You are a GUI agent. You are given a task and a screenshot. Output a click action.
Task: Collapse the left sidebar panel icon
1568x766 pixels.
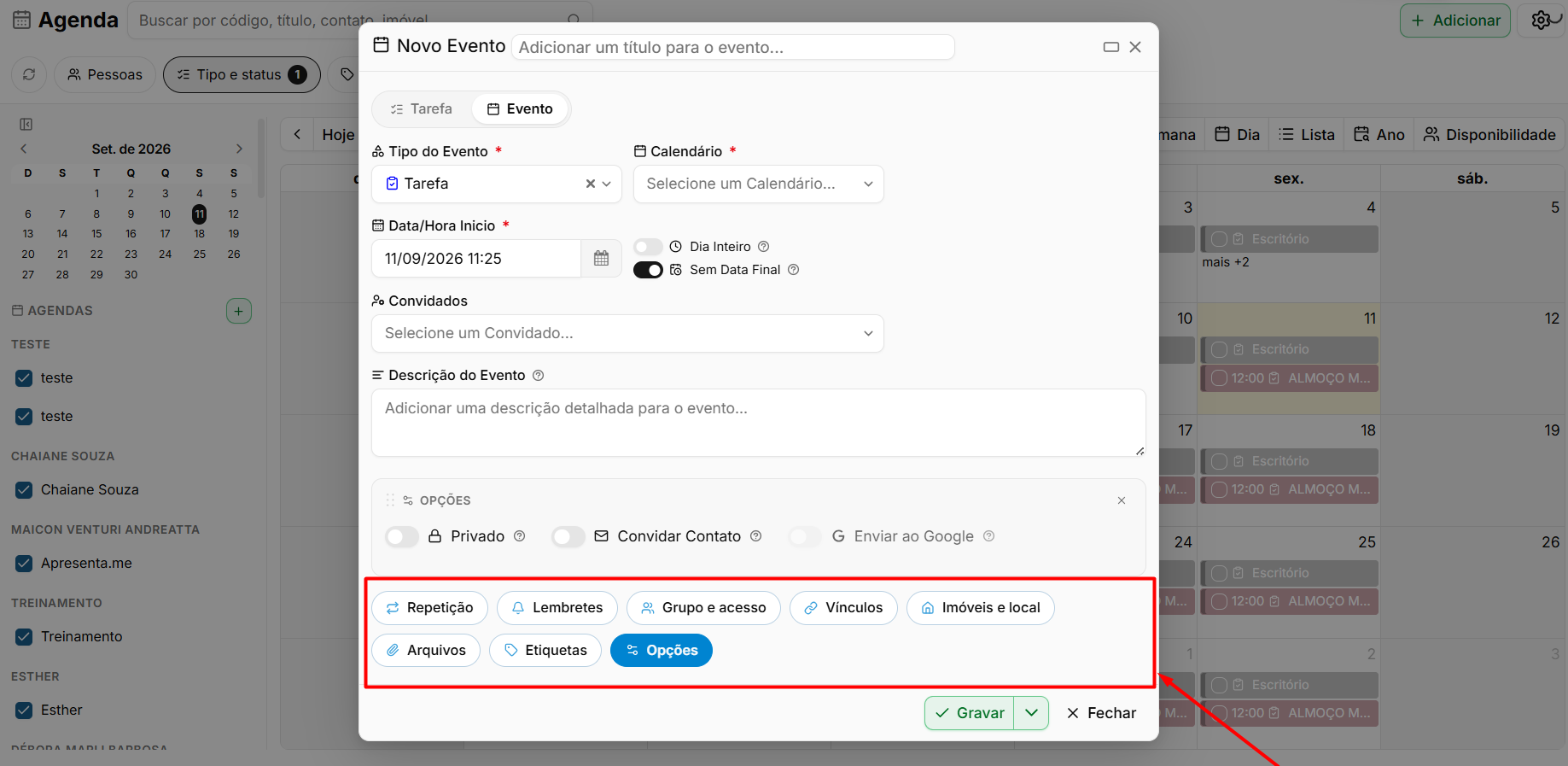pyautogui.click(x=26, y=125)
